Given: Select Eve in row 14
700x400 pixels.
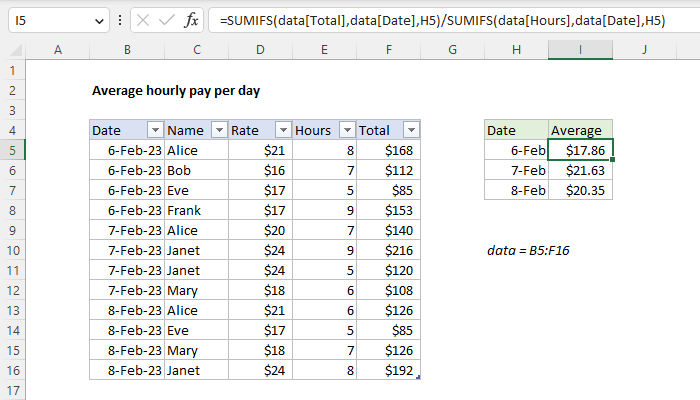Looking at the screenshot, I should pyautogui.click(x=196, y=330).
